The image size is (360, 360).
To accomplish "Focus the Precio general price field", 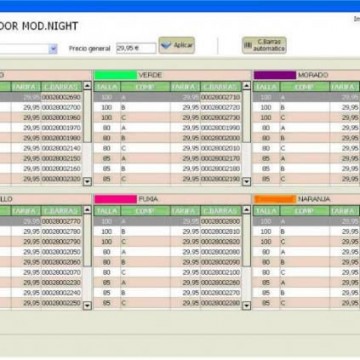I will tap(136, 48).
